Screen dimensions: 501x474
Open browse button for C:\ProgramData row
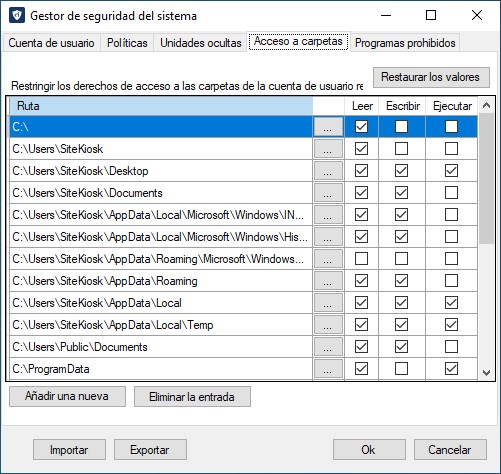(x=328, y=369)
